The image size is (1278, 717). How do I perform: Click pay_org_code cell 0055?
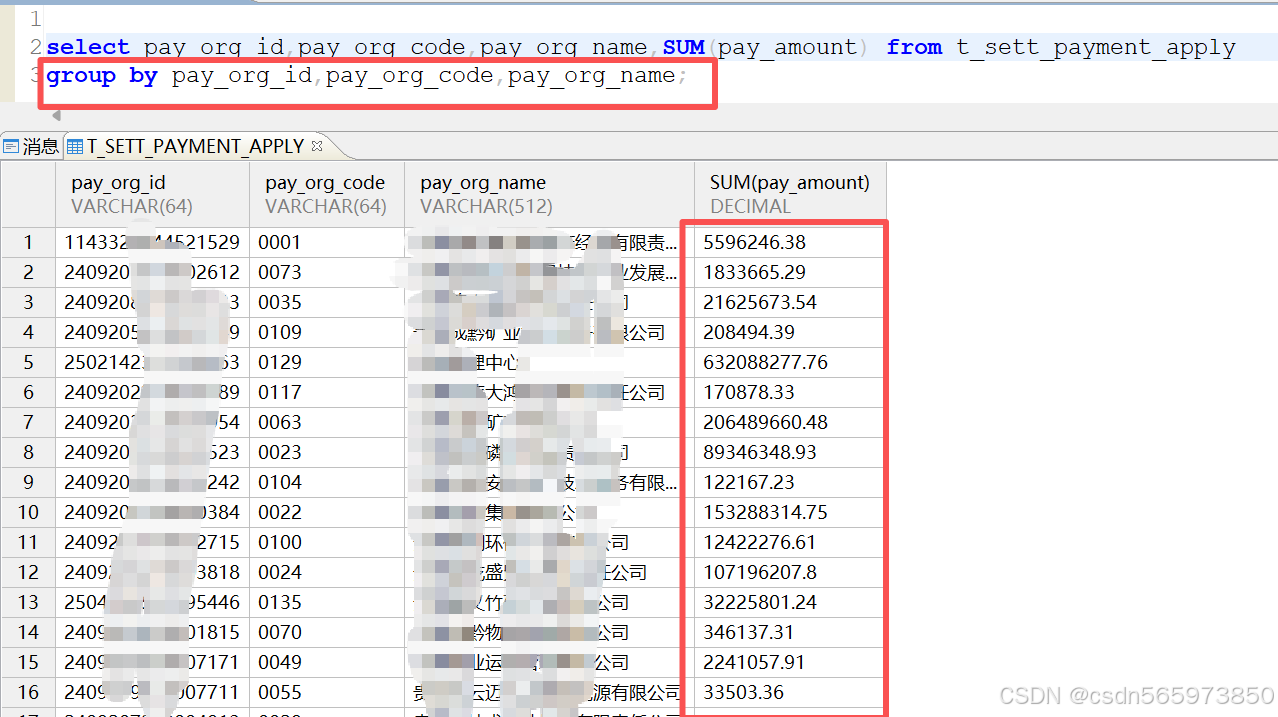tap(327, 692)
